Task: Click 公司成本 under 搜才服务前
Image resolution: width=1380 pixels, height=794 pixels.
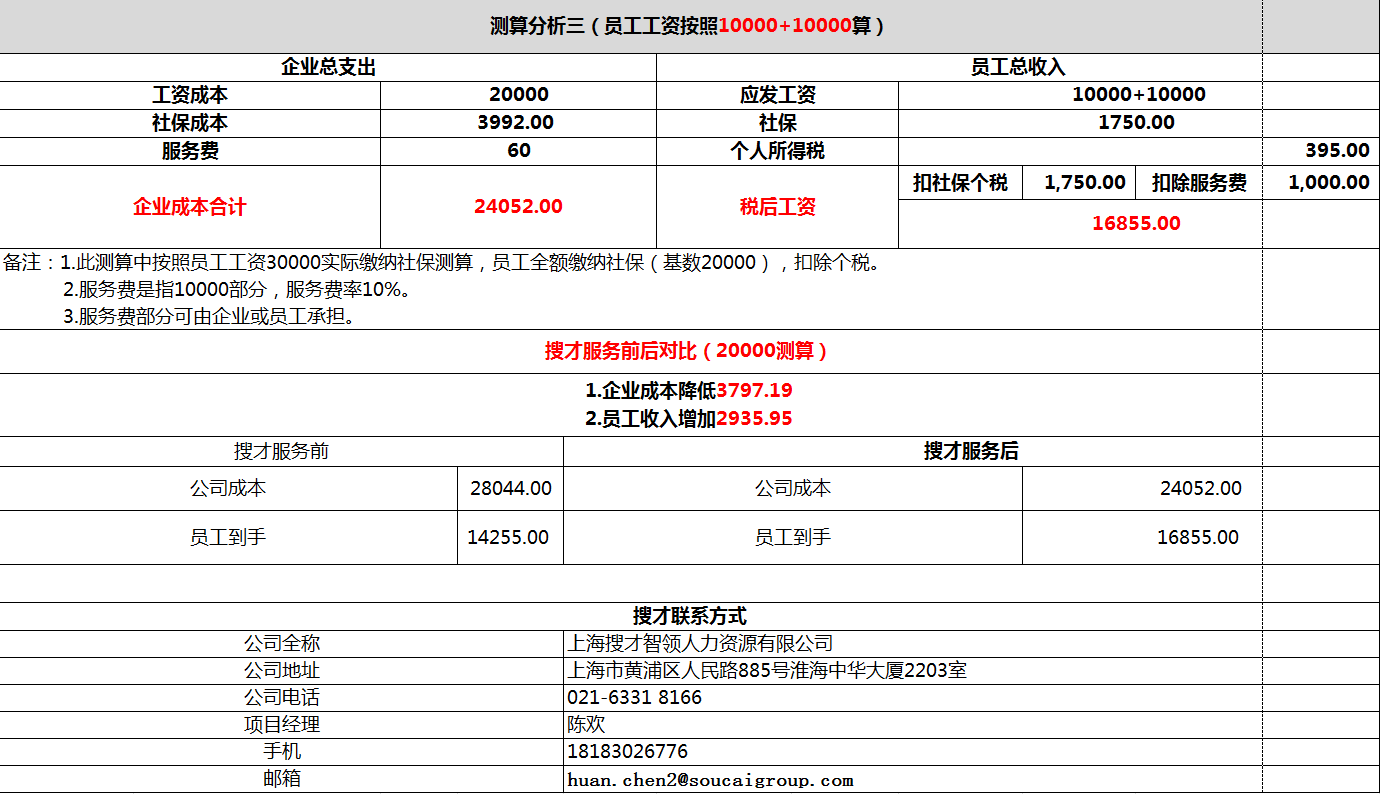Action: [228, 489]
